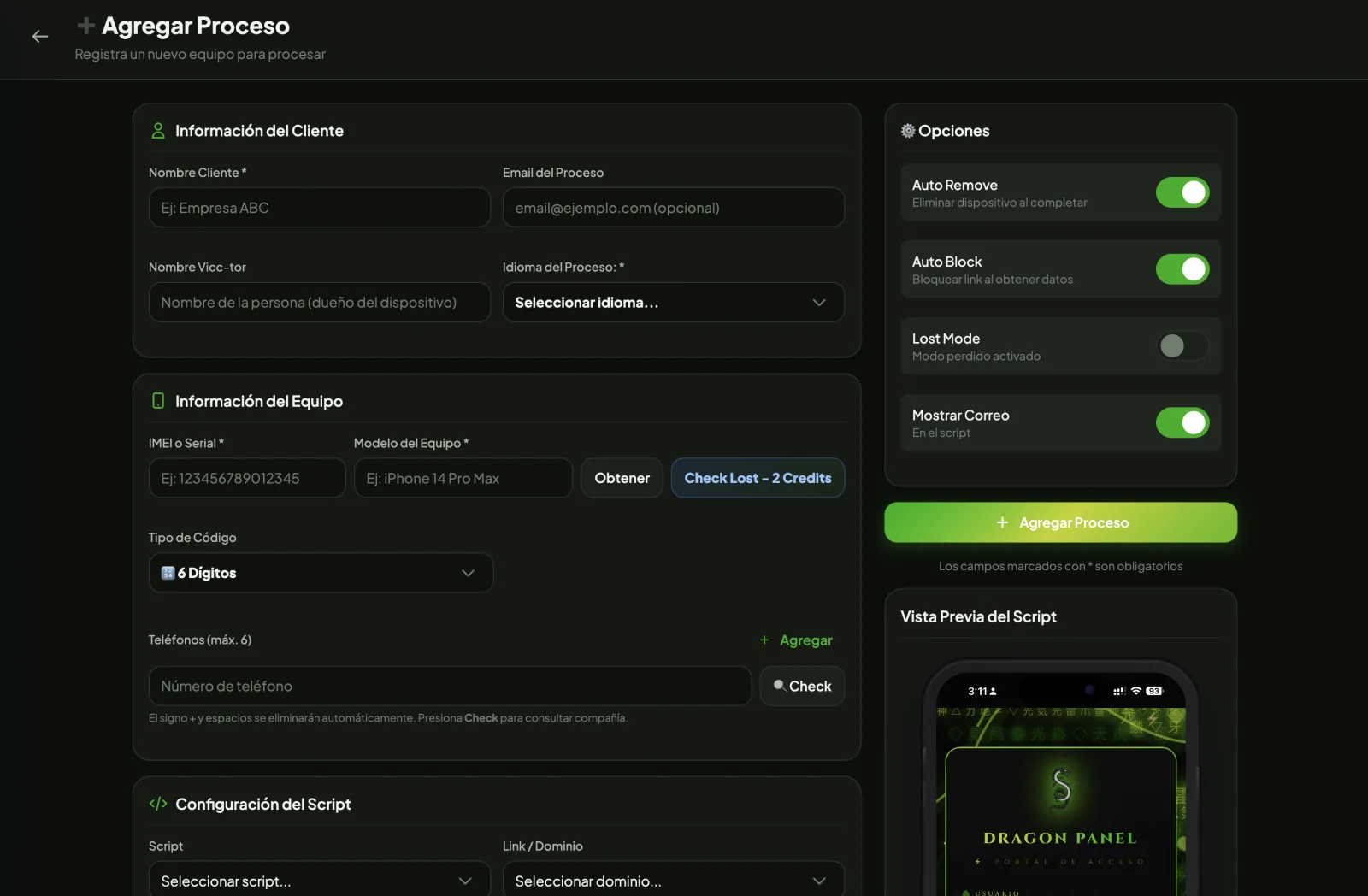Click the 'Eliminar dispositivo al completar' description
Viewport: 1368px width, 896px height.
tap(999, 203)
